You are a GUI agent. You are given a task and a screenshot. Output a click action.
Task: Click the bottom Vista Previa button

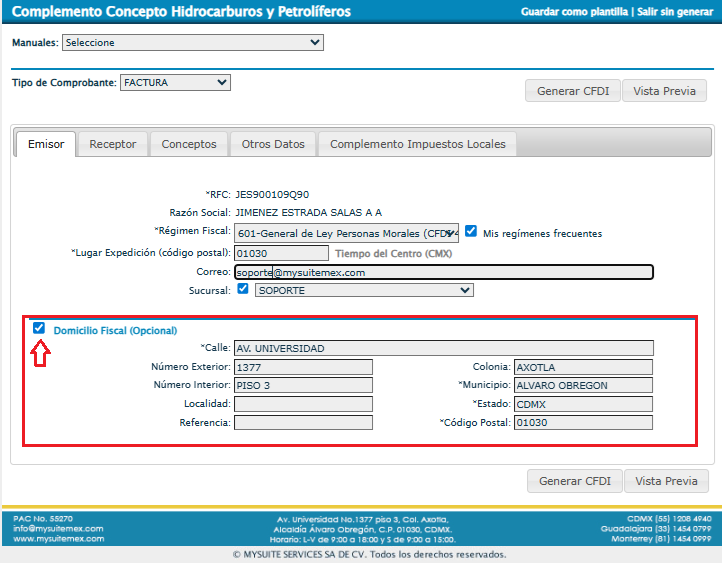pyautogui.click(x=666, y=481)
